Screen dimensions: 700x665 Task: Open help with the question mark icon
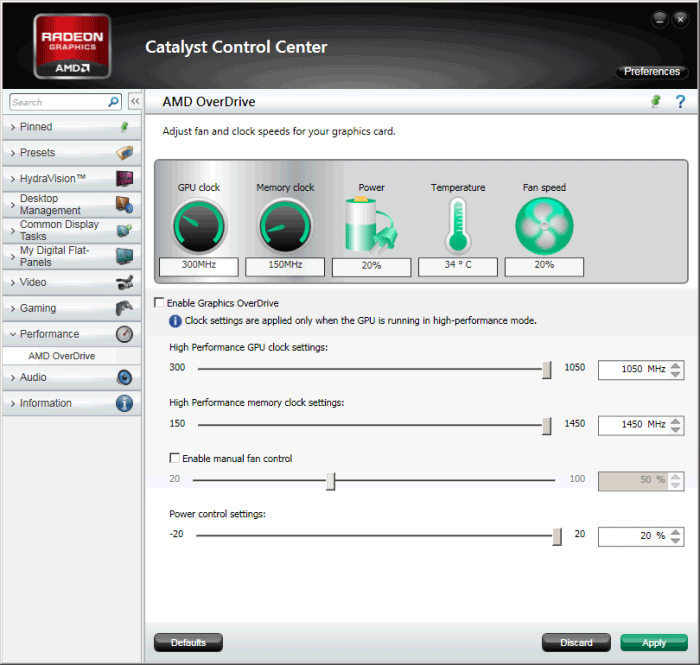coord(680,102)
